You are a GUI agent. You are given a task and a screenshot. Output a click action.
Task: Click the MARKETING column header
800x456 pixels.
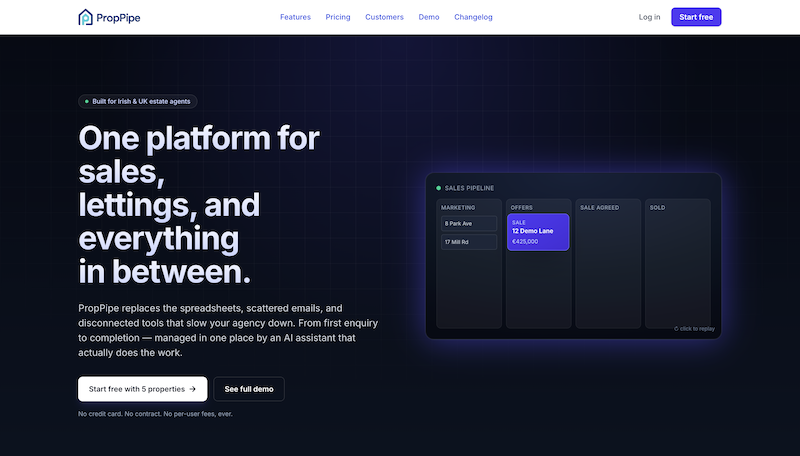(458, 208)
